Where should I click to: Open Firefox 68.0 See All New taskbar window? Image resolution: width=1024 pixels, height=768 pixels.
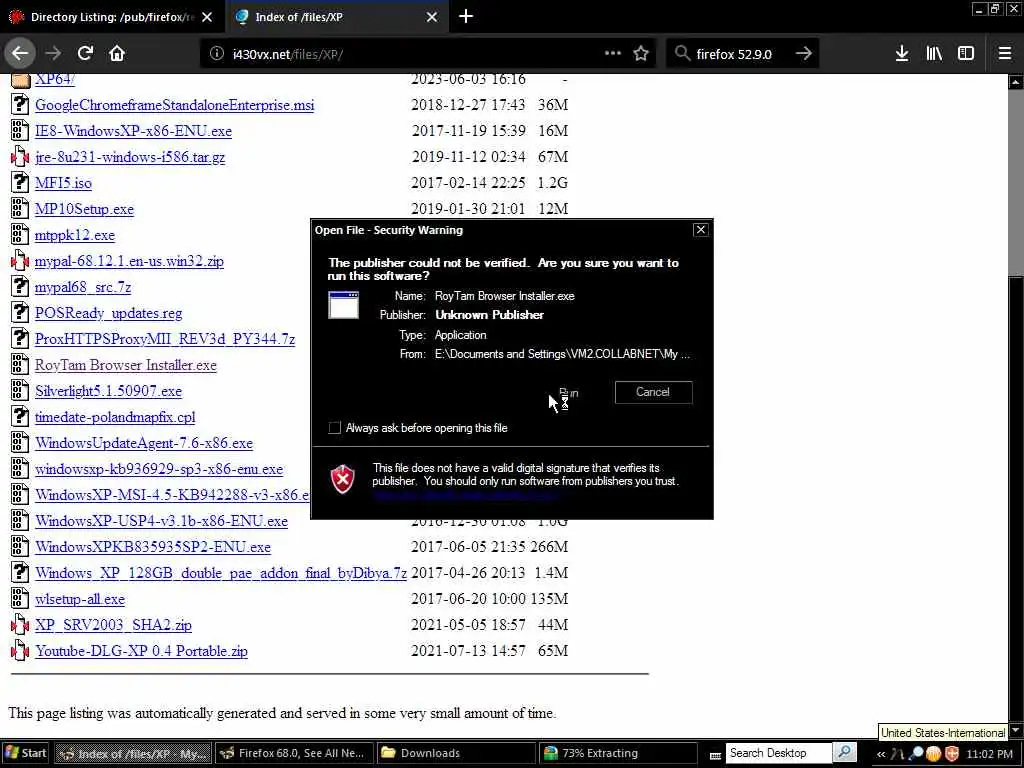(x=295, y=753)
